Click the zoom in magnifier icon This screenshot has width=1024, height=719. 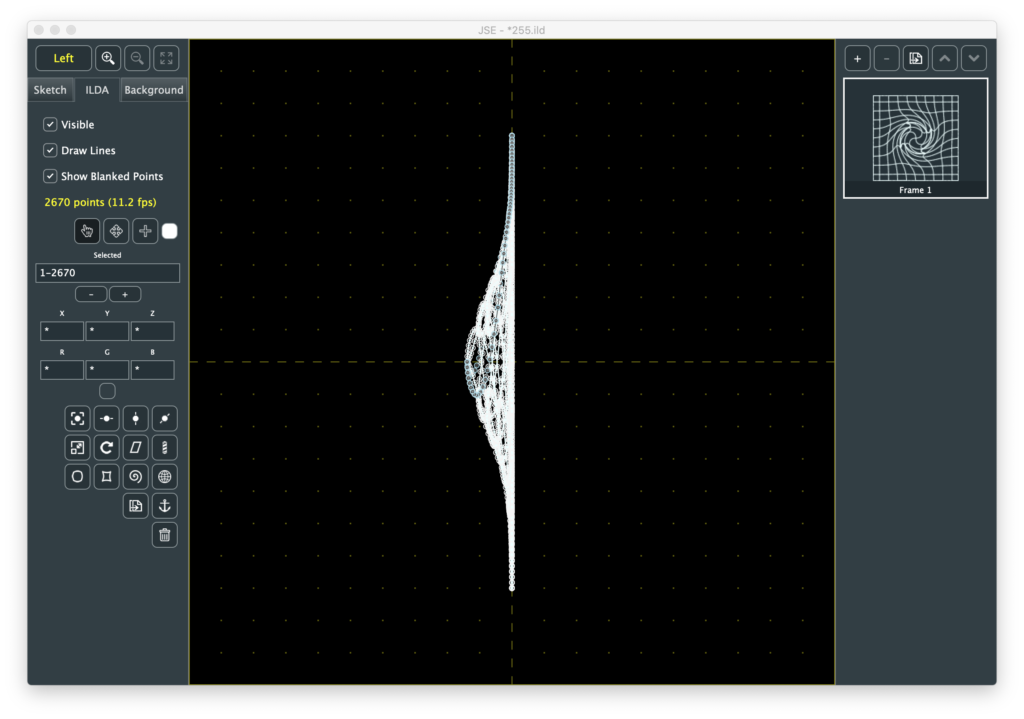pos(108,58)
